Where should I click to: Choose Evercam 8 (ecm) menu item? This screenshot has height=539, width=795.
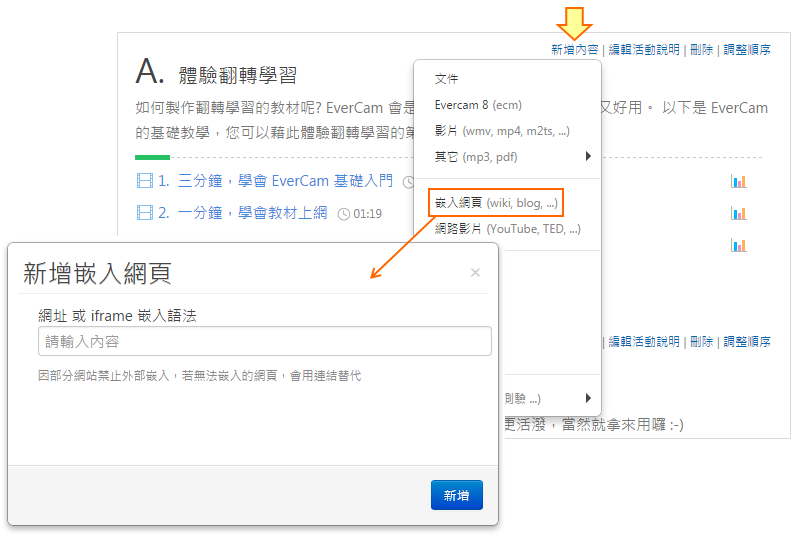point(478,105)
